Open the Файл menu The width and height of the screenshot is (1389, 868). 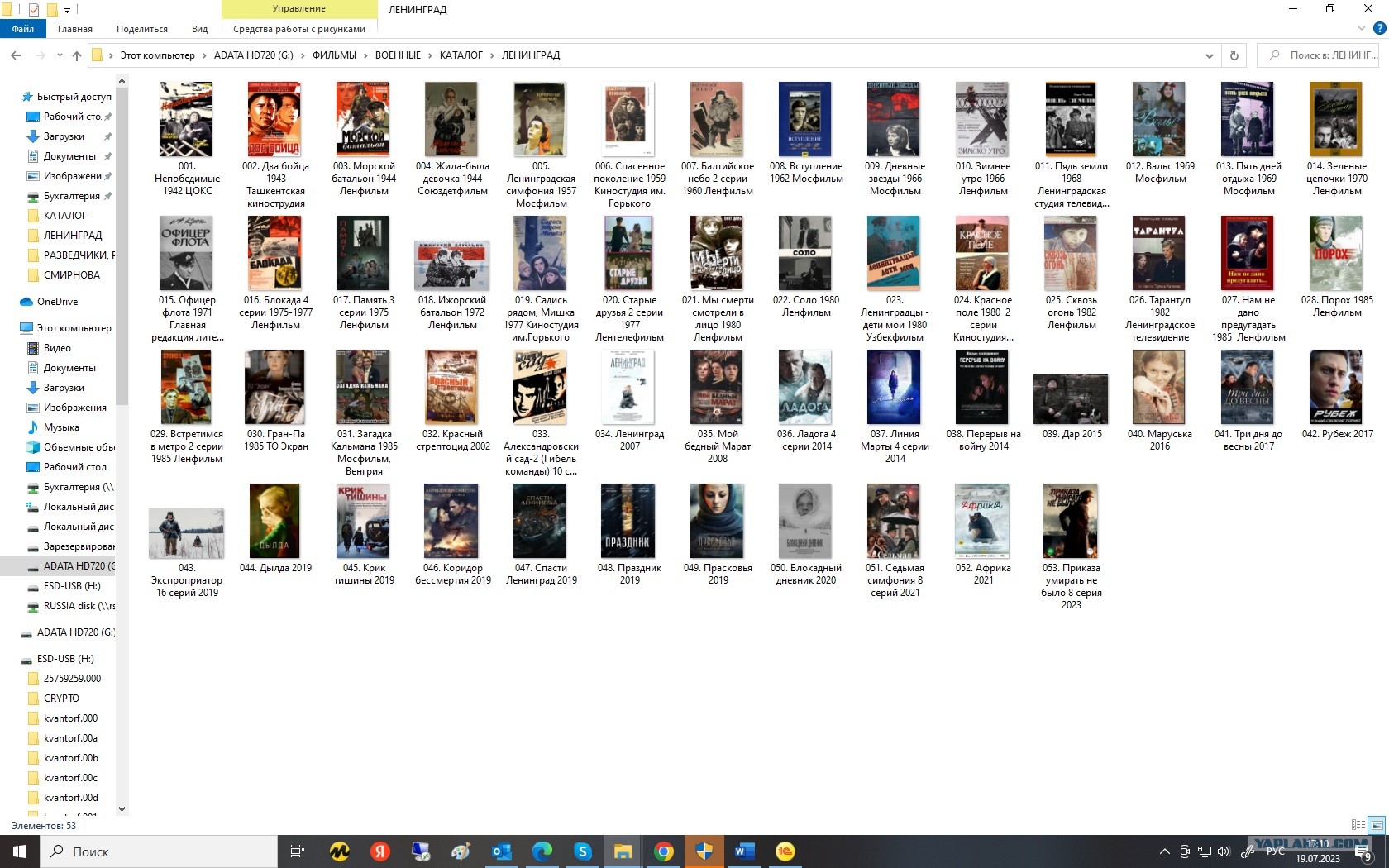point(23,29)
